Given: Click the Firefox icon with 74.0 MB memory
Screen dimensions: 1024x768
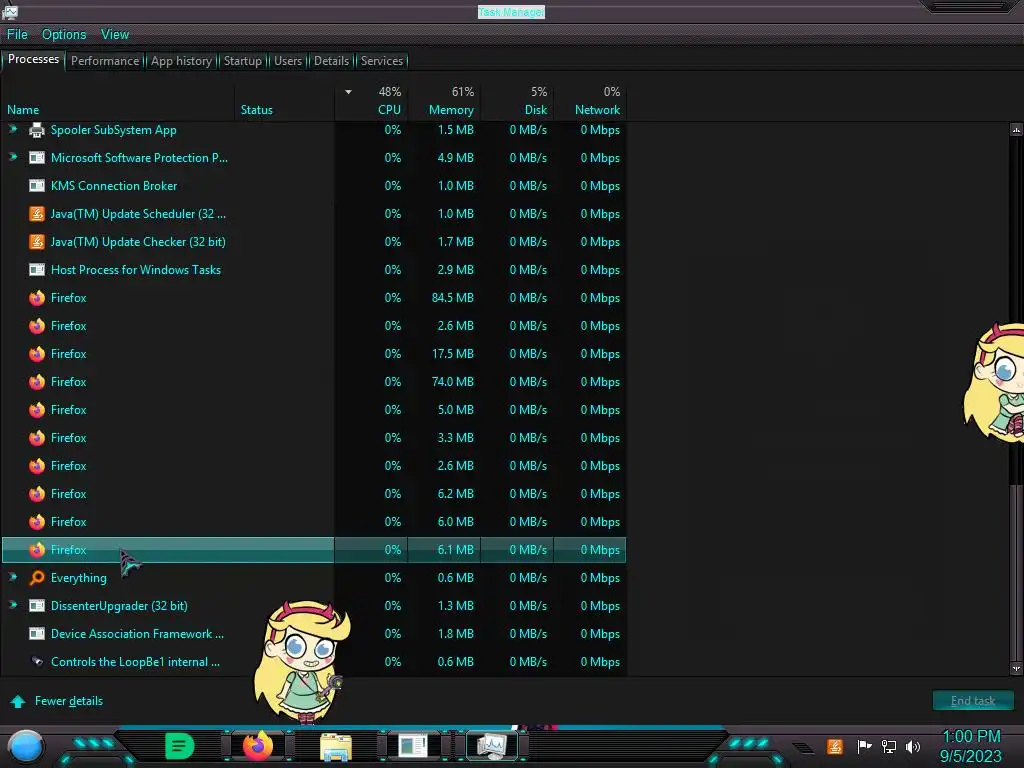Looking at the screenshot, I should point(37,382).
